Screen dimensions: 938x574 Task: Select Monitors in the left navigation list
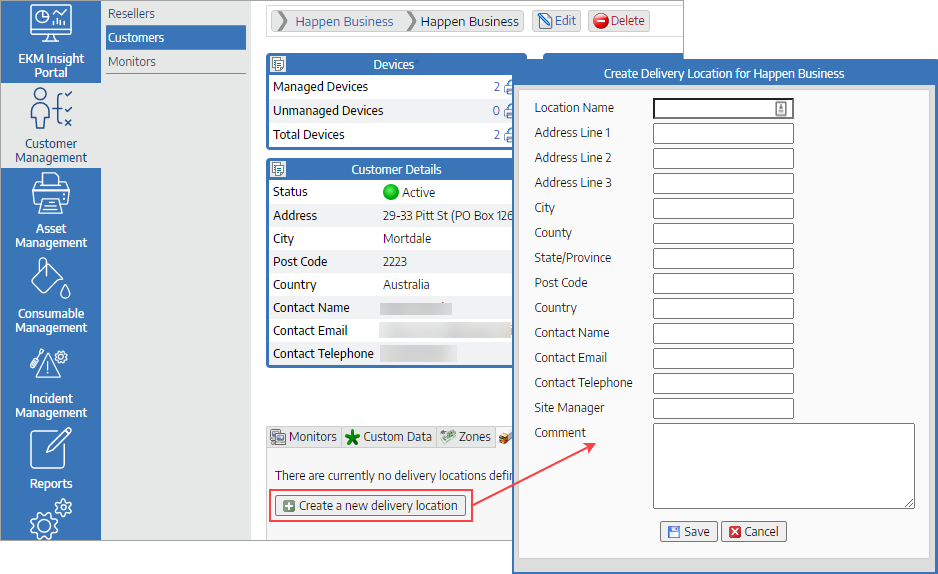pos(132,61)
